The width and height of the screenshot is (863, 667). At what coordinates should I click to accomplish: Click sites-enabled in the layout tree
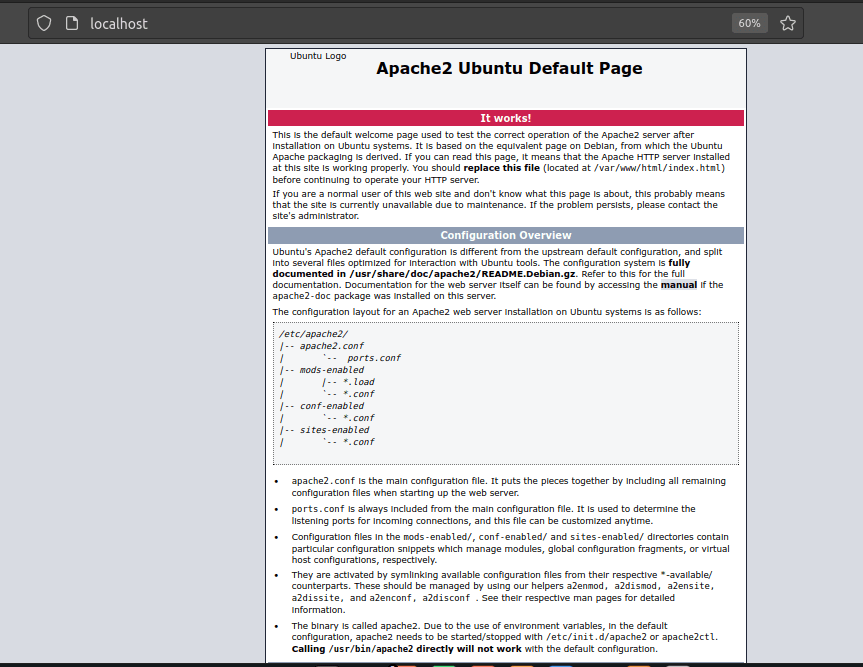pyautogui.click(x=334, y=430)
